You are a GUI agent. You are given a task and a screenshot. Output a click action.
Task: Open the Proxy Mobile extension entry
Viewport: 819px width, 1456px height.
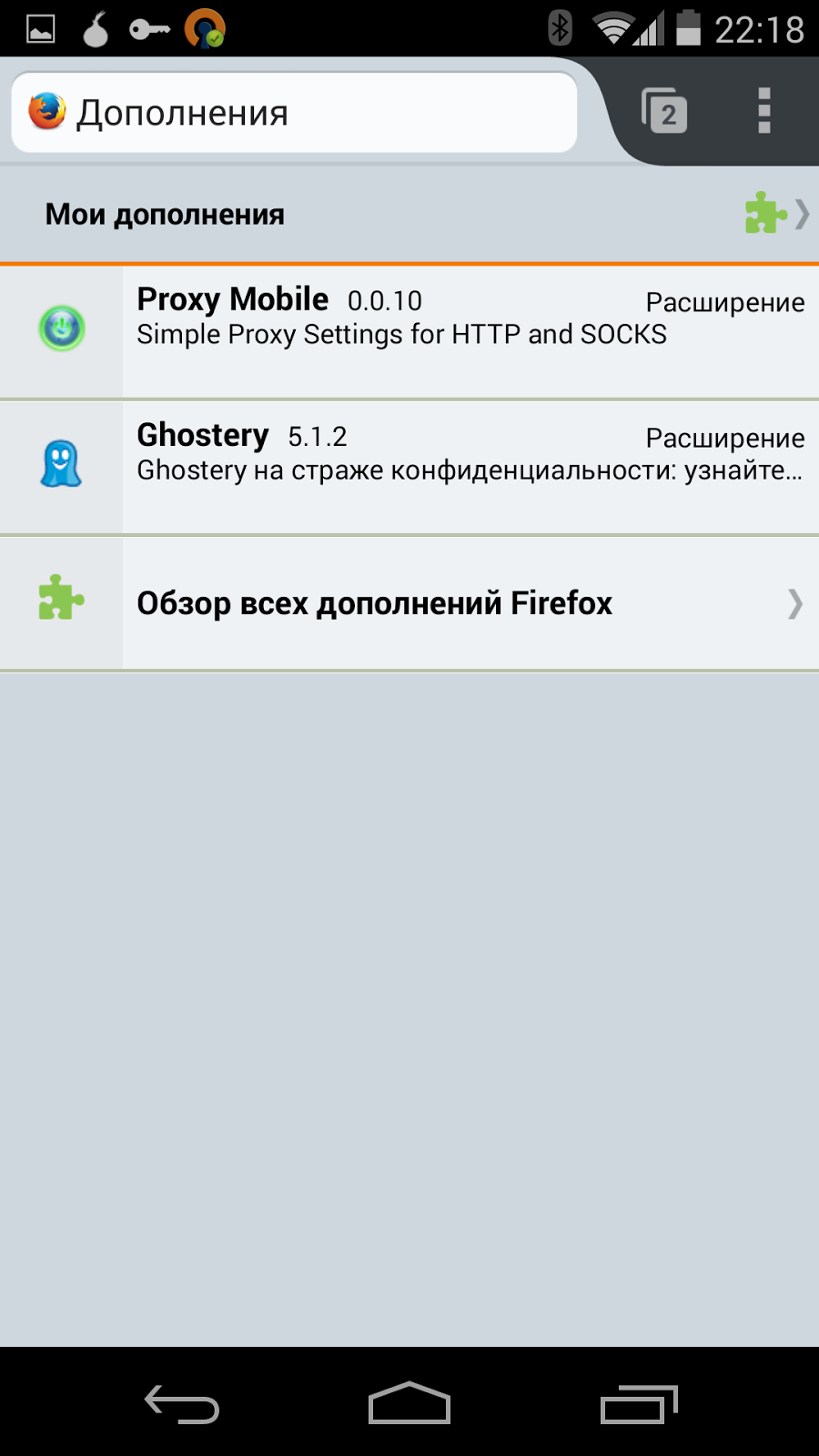click(409, 331)
